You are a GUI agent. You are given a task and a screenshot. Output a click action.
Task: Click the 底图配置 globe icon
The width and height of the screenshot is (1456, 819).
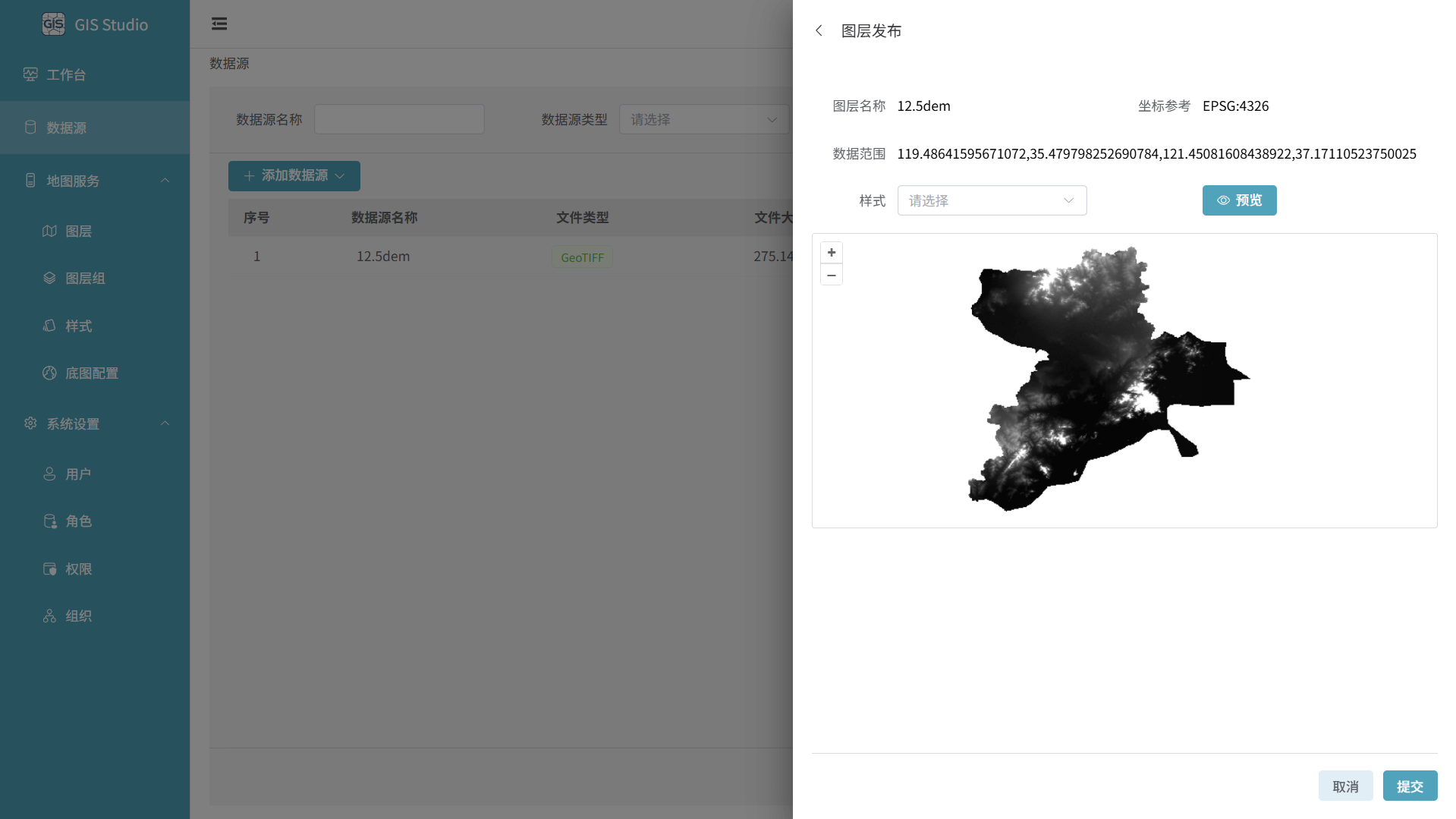pos(49,373)
